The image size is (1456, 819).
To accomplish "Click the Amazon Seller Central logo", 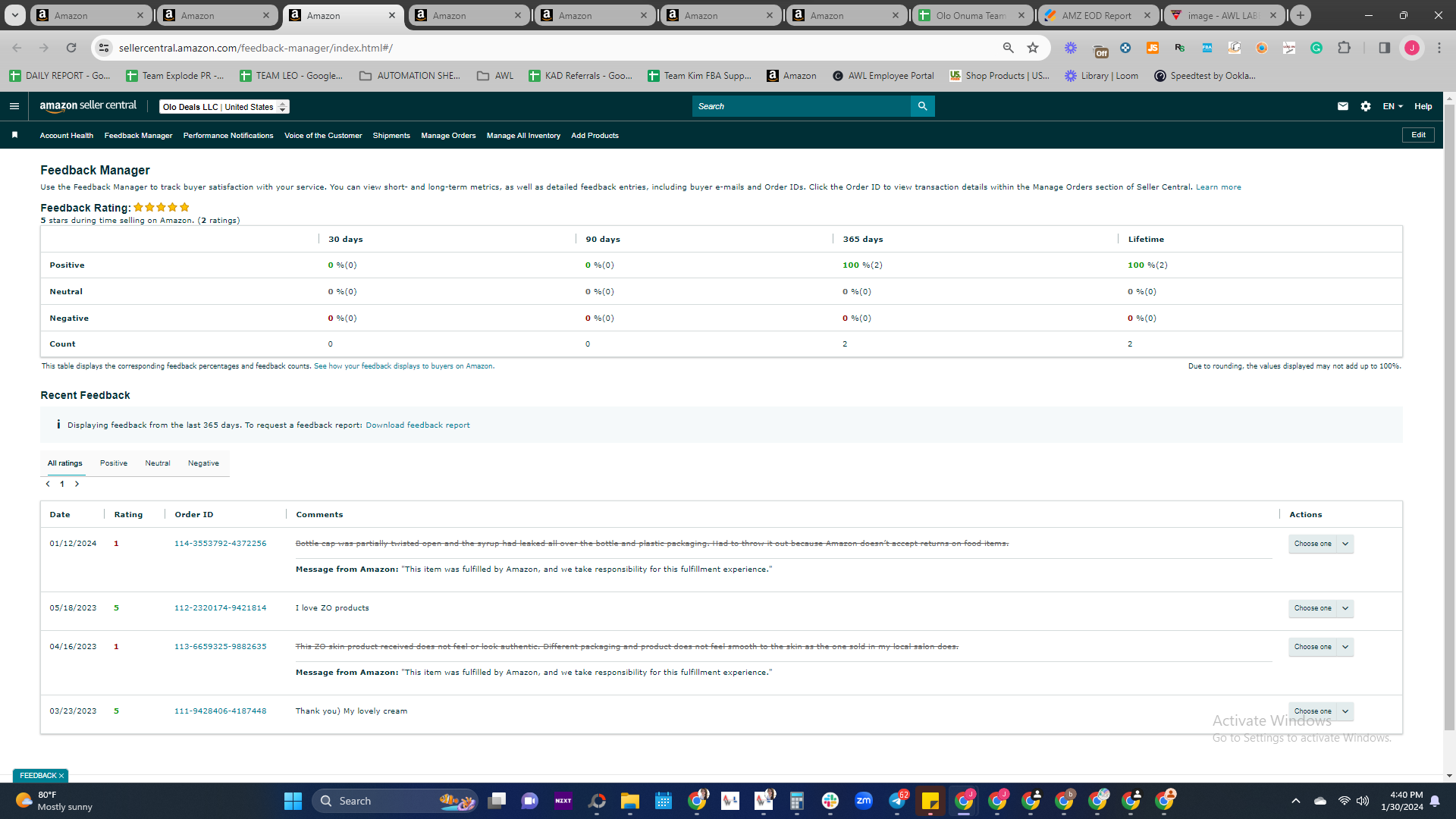I will point(88,106).
